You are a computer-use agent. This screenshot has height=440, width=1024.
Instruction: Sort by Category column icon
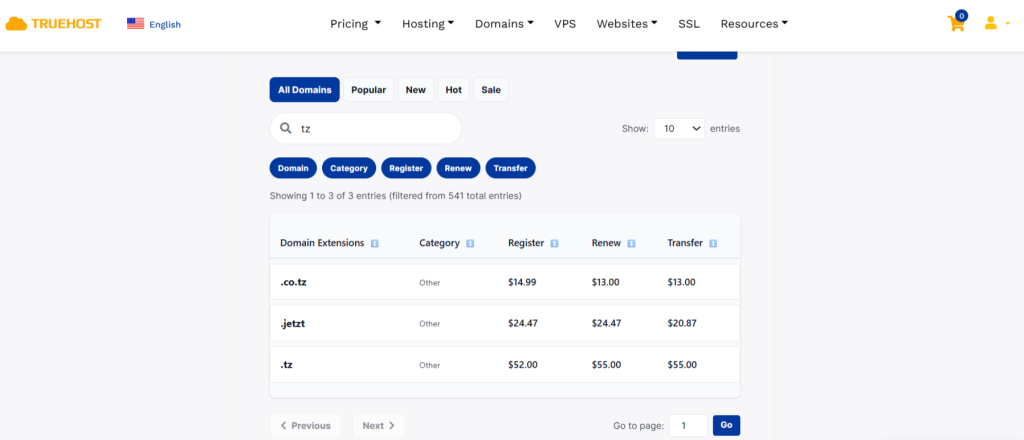(x=470, y=243)
